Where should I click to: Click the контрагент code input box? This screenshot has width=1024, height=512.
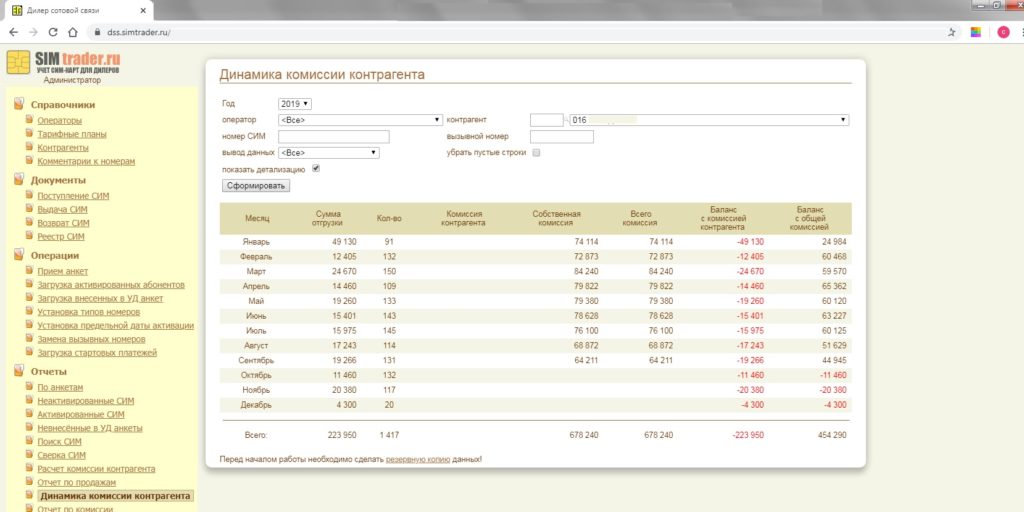point(547,120)
